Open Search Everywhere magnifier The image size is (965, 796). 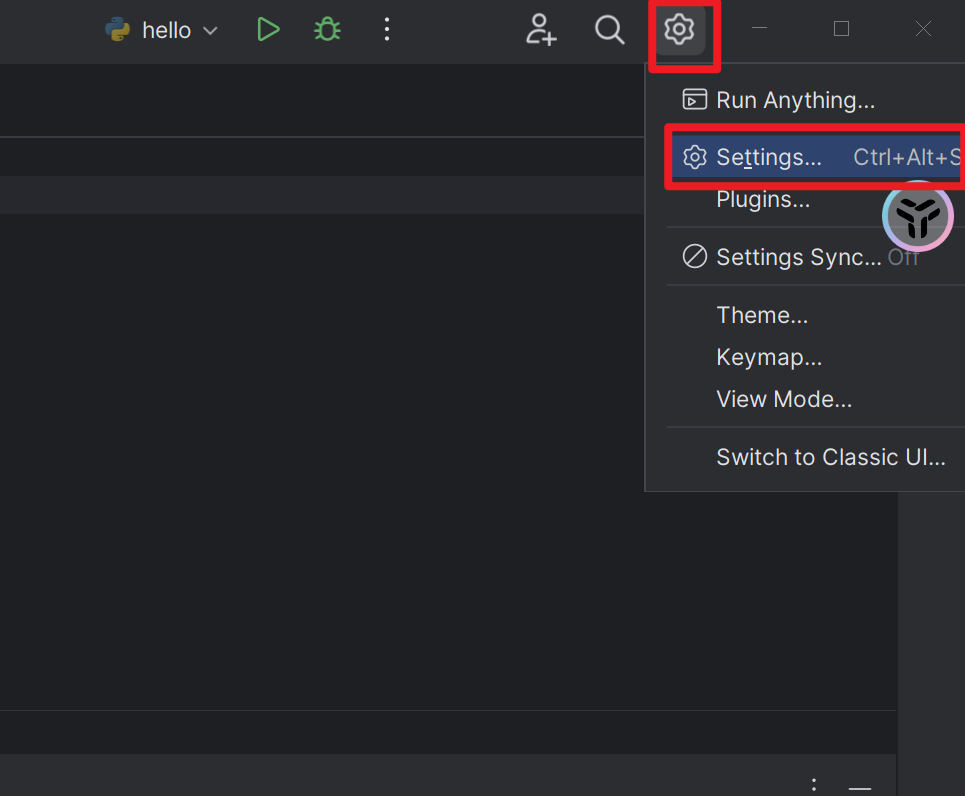coord(609,30)
